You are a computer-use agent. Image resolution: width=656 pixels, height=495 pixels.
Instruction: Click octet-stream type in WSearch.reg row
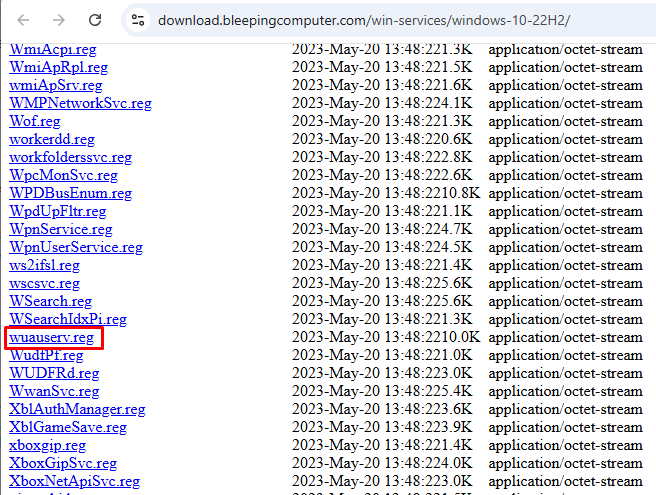[x=565, y=301]
